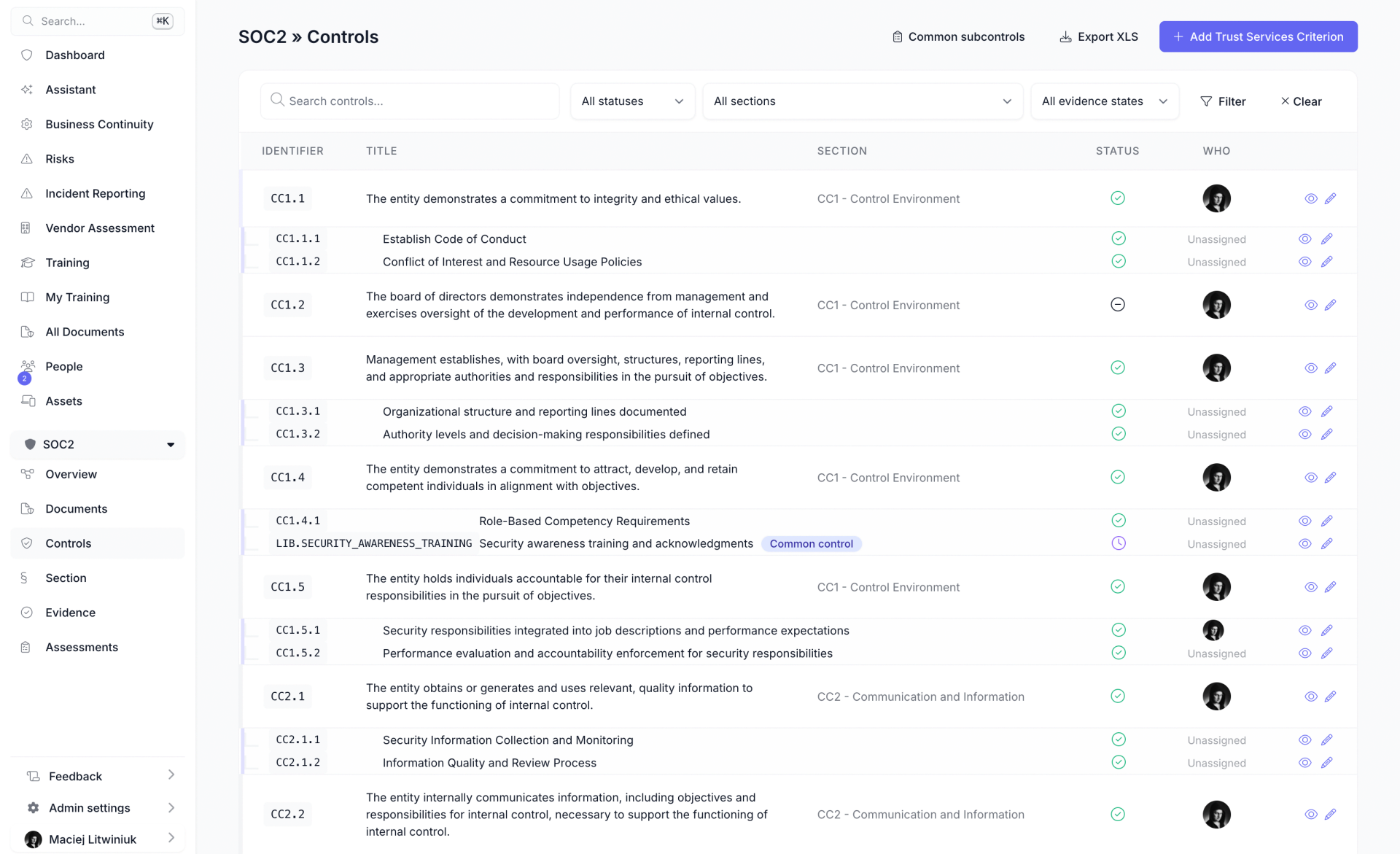Click the STATUS column header
The height and width of the screenshot is (854, 1400).
click(1117, 151)
